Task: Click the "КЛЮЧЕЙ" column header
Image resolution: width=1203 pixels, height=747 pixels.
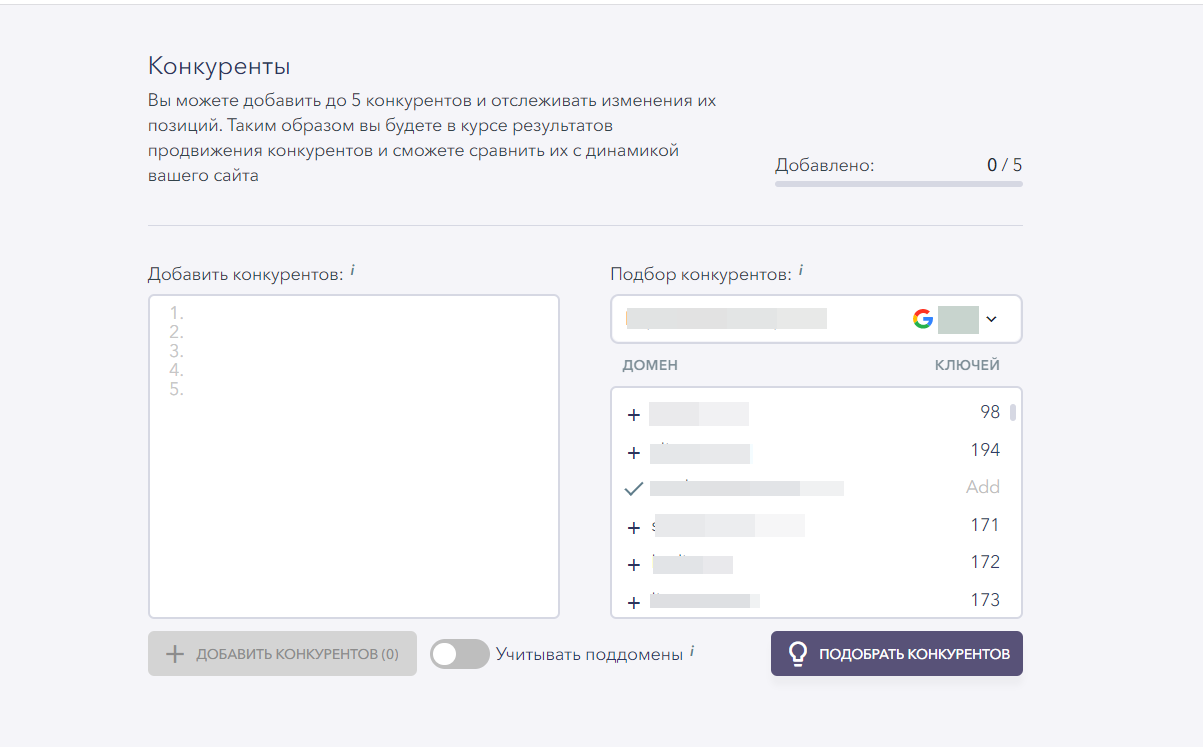Action: point(967,365)
